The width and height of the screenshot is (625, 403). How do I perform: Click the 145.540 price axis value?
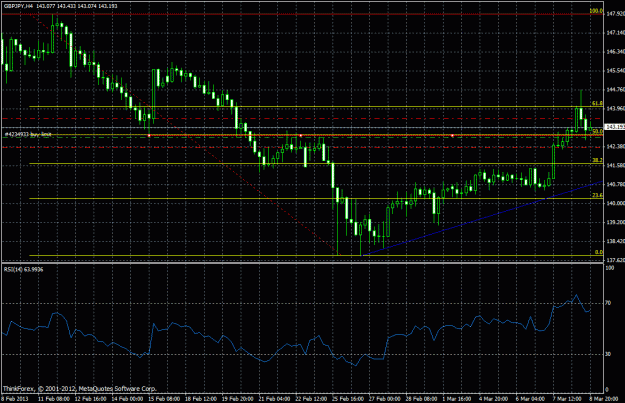pos(615,71)
